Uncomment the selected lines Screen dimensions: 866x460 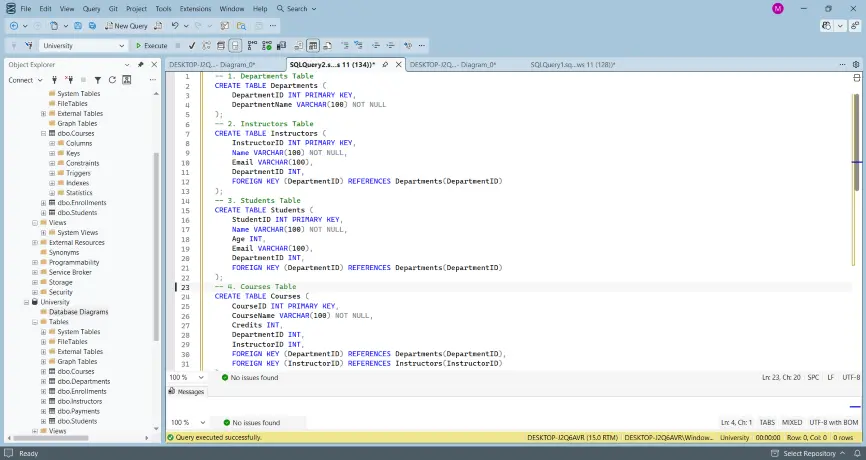pyautogui.click(x=358, y=46)
